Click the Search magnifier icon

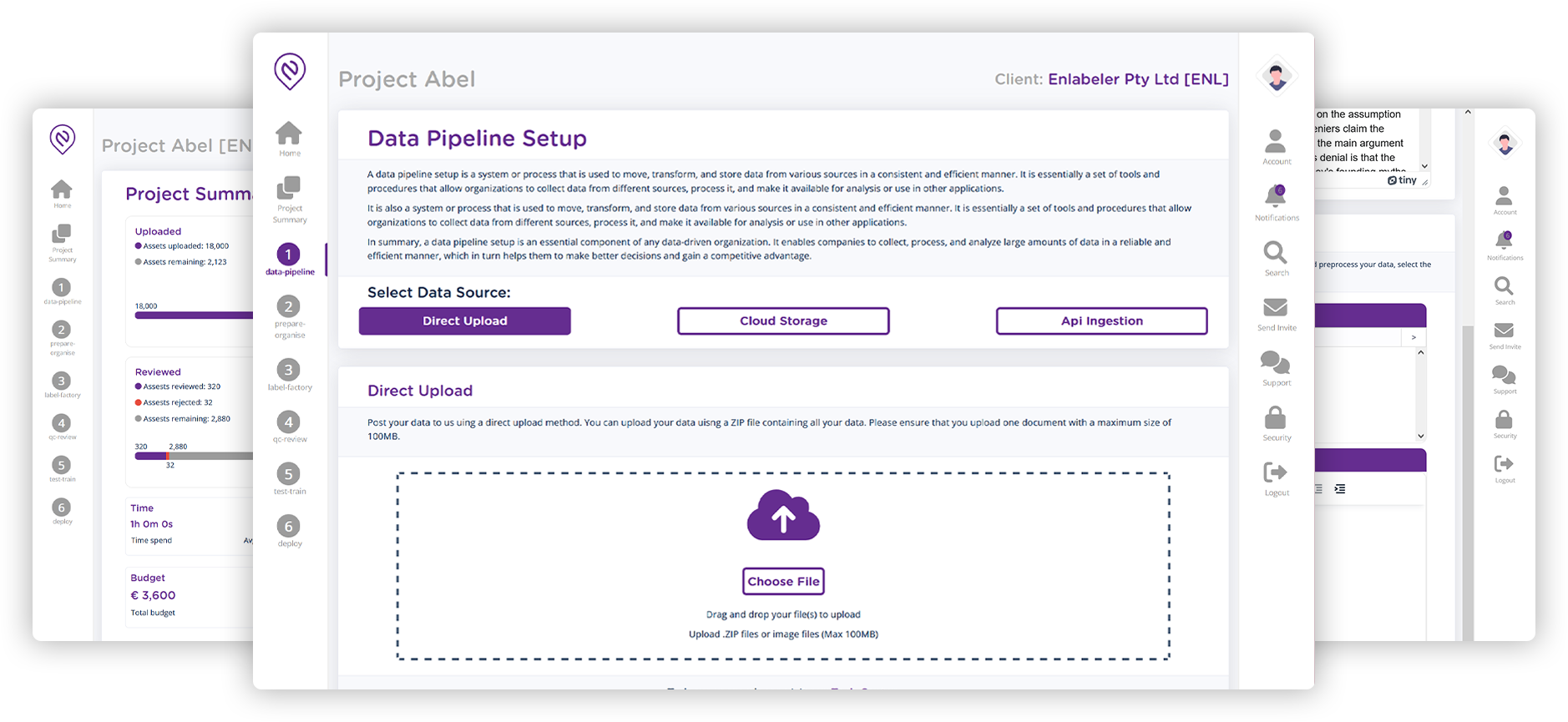click(x=1276, y=252)
